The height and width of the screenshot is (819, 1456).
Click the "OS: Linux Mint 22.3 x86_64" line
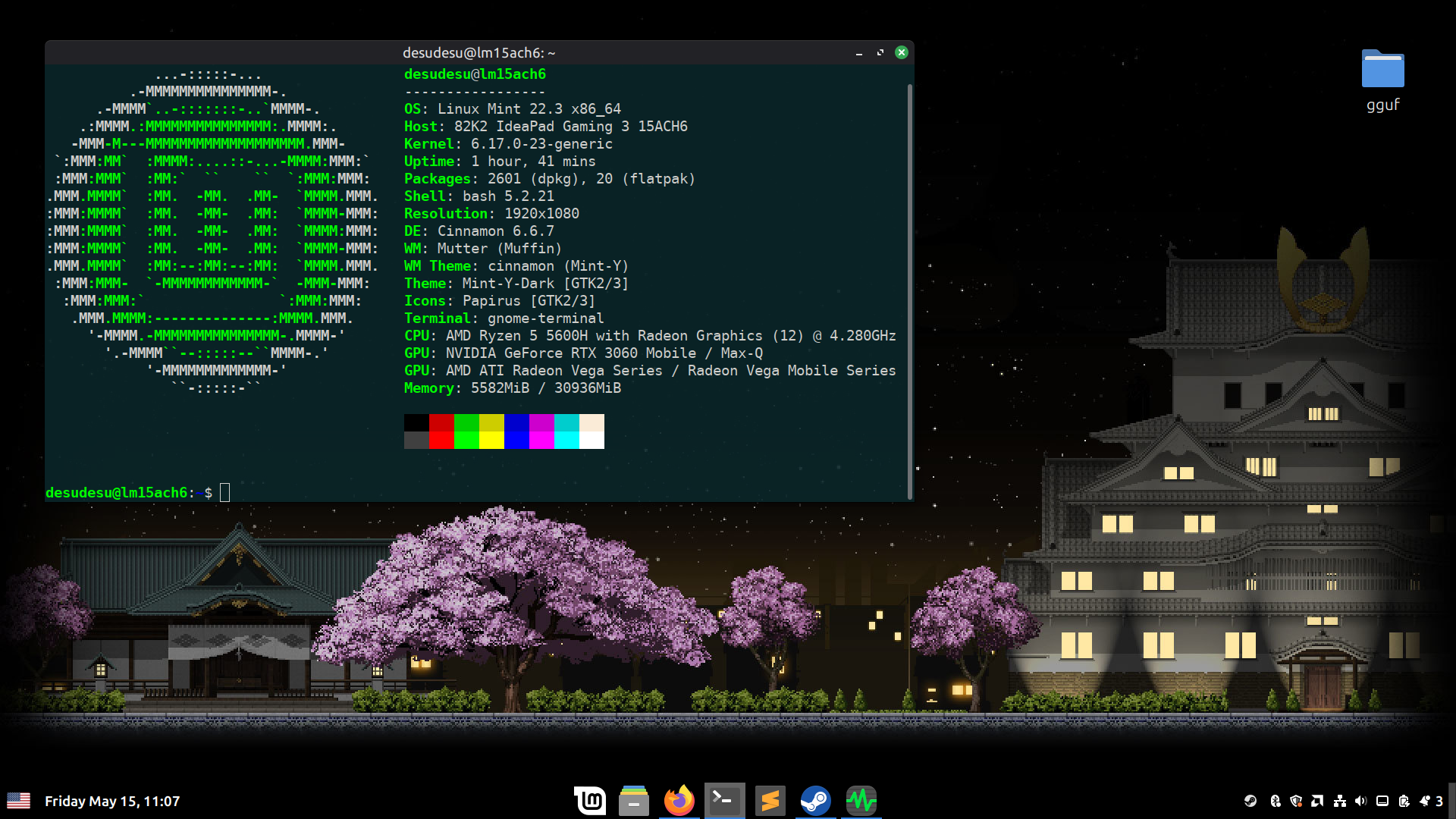[513, 109]
